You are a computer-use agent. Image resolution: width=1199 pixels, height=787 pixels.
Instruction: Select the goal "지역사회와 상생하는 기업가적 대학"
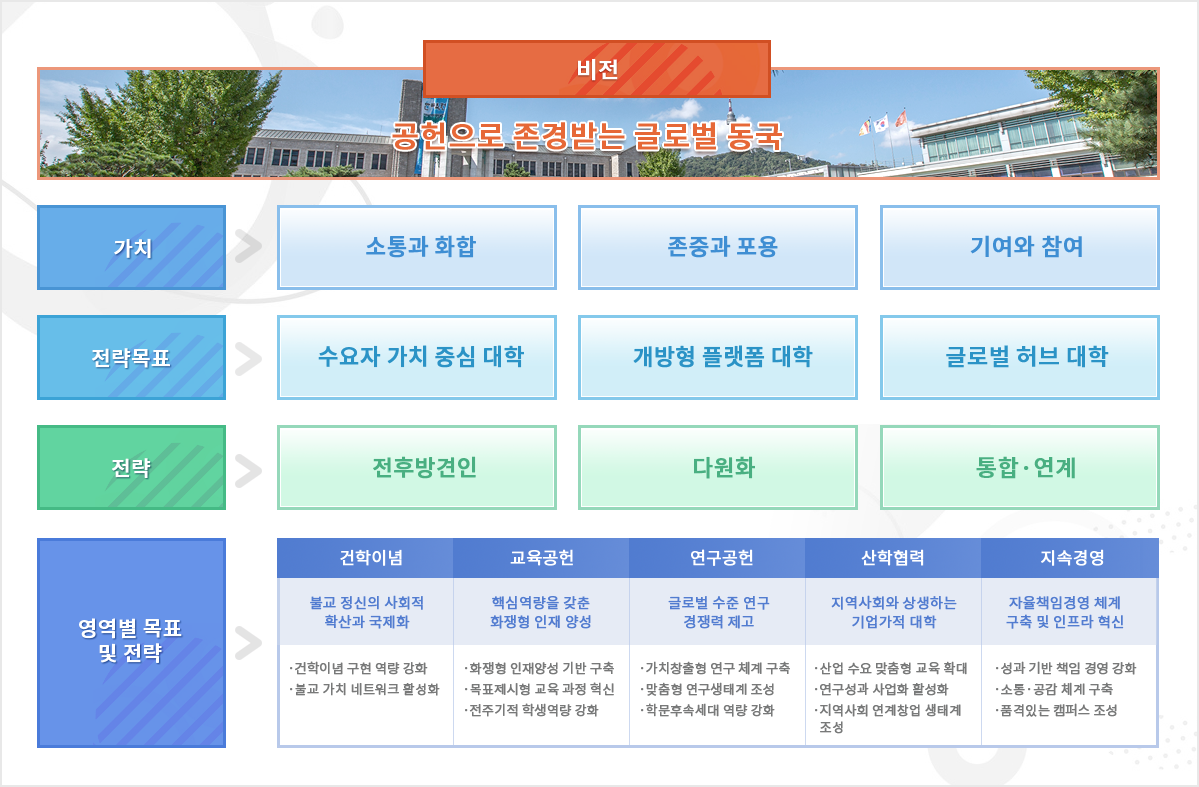coord(893,612)
